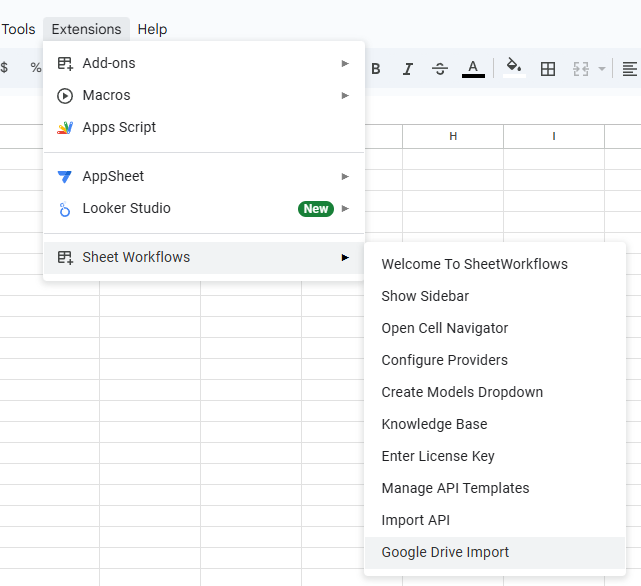The height and width of the screenshot is (586, 641).
Task: Choose Configure Providers option
Action: tap(444, 360)
